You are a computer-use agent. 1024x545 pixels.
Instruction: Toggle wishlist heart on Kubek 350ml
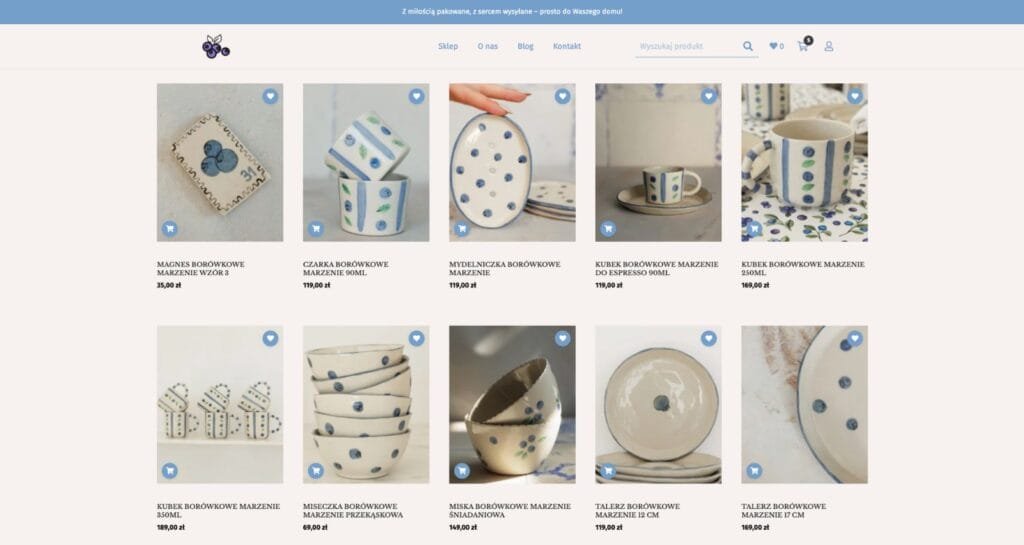(x=270, y=338)
